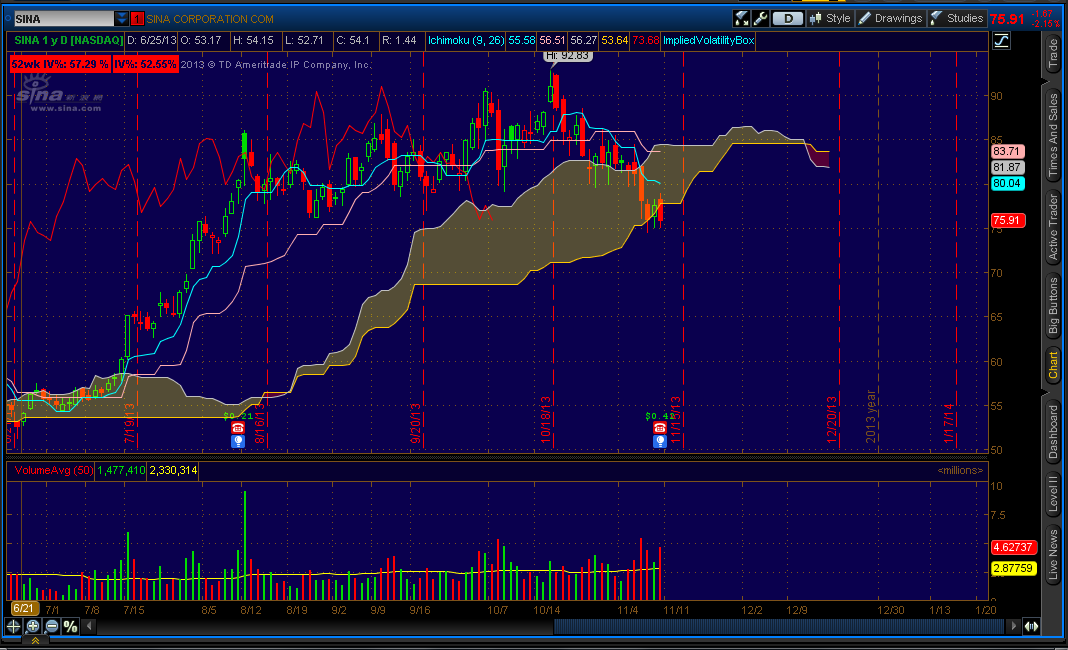The width and height of the screenshot is (1068, 650).
Task: Click the second red phone earnings call icon
Action: tap(659, 427)
